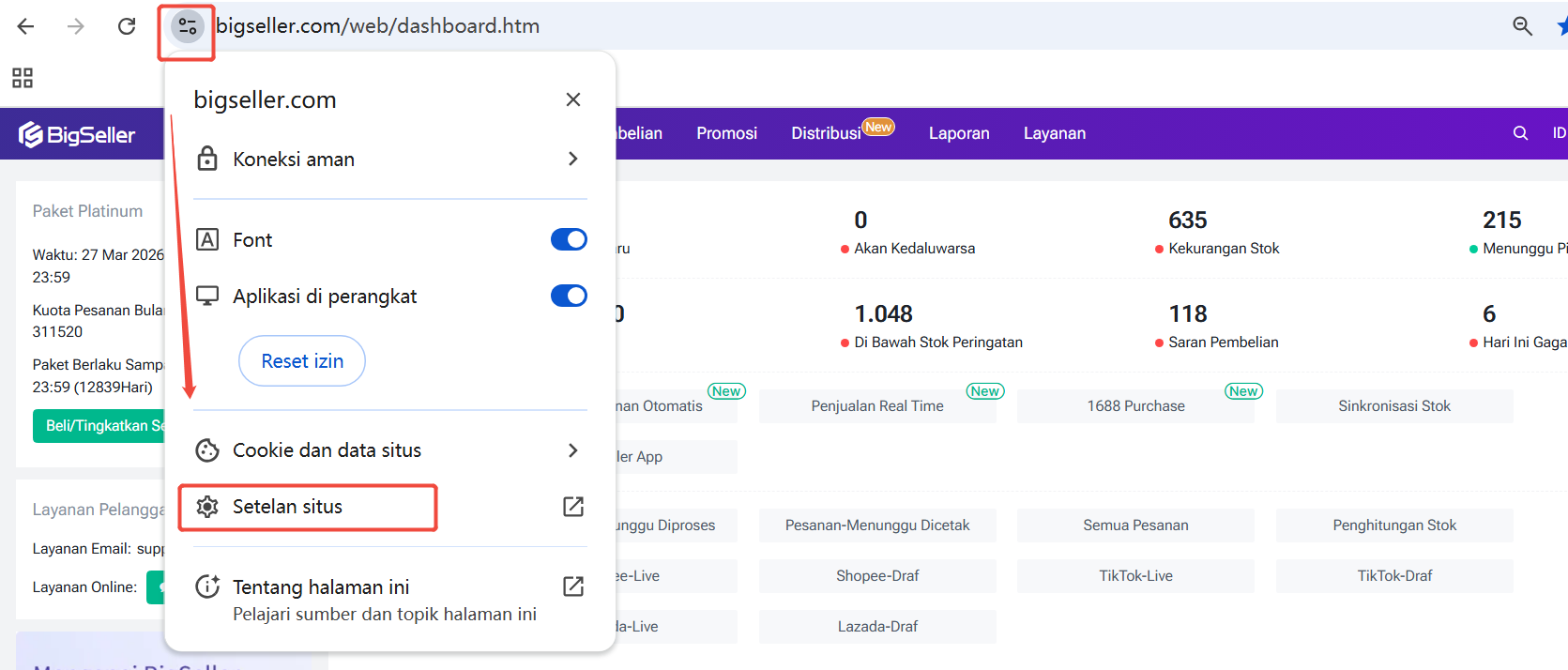Reload the page with the refresh icon
This screenshot has width=1568, height=670.
coord(127,26)
